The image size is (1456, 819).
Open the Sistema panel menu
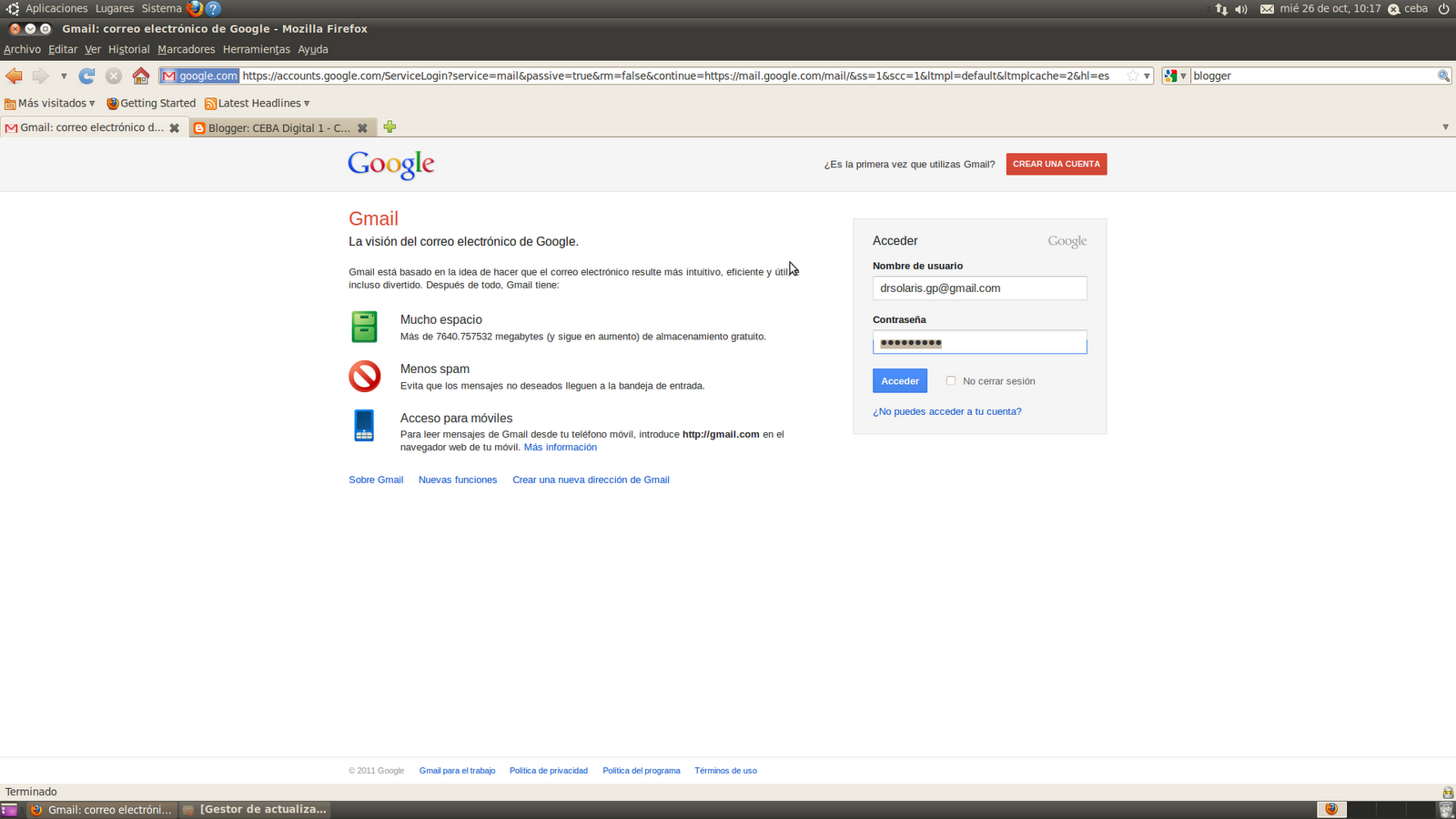[161, 8]
